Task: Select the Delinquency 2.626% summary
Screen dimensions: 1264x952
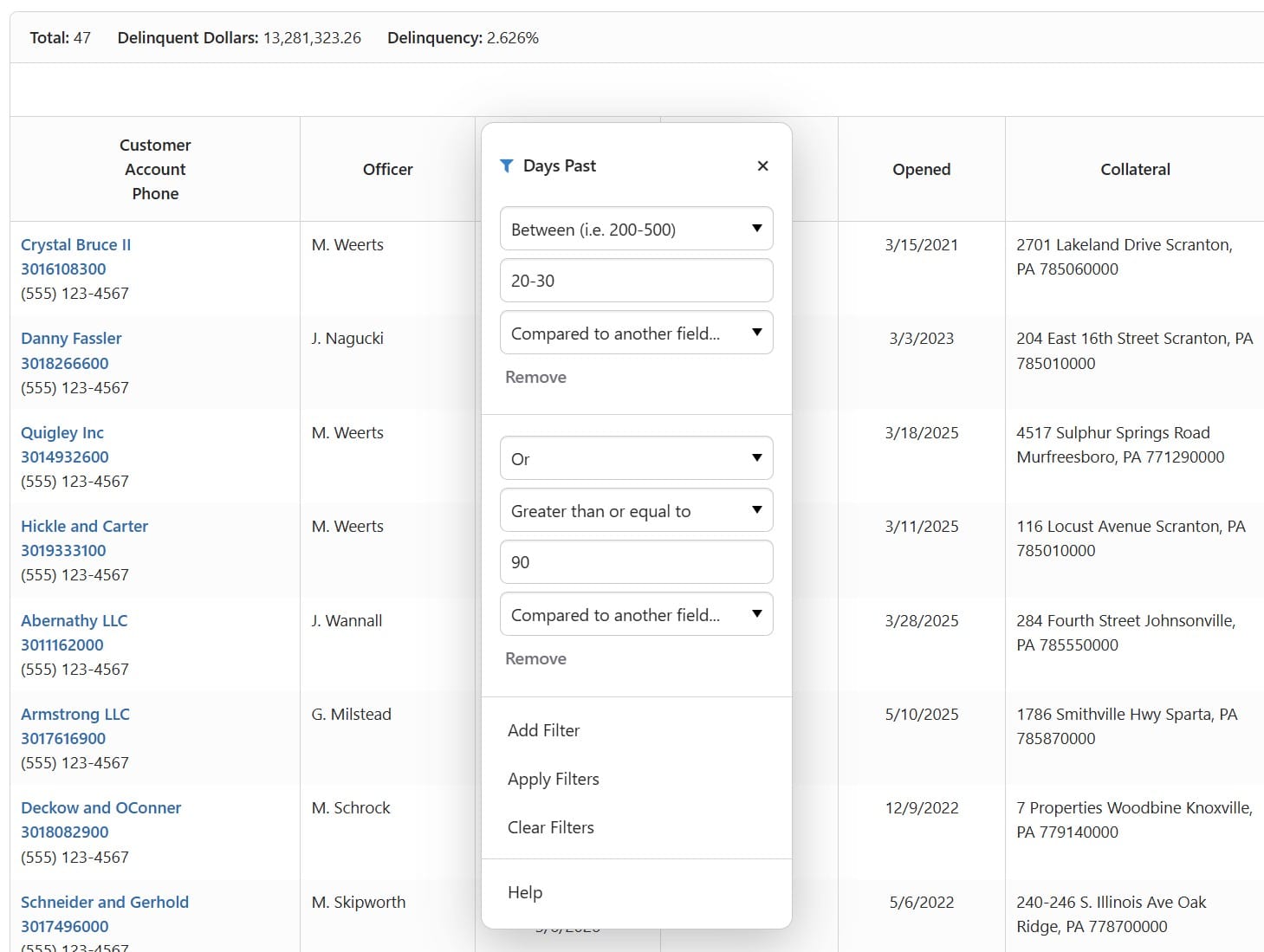Action: click(463, 37)
